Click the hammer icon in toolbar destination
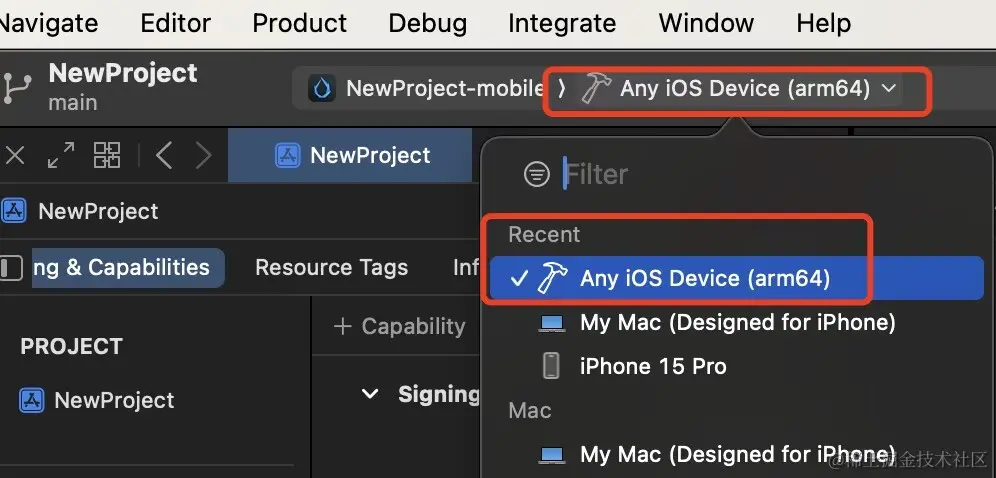 (595, 88)
